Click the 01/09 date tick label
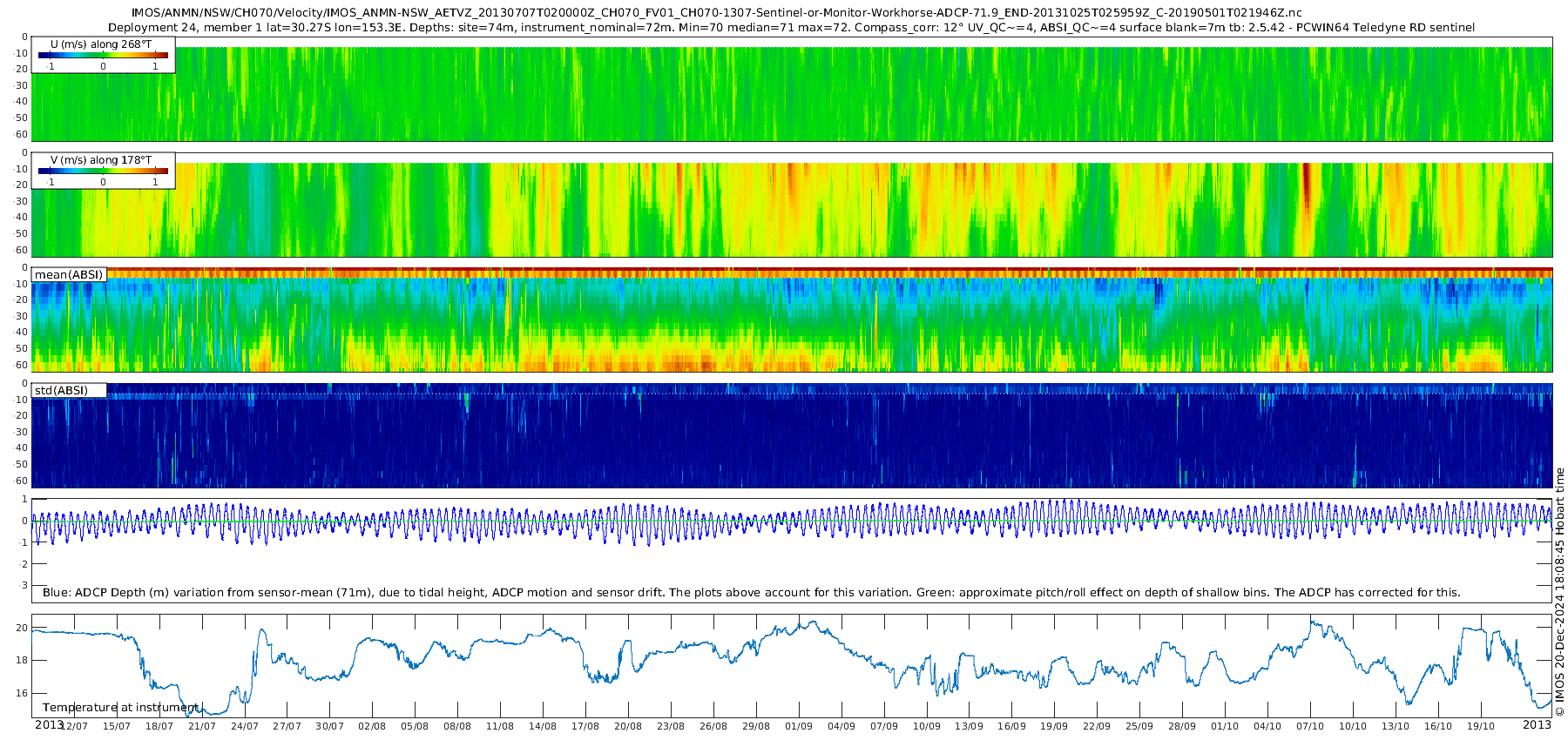 coord(798,726)
